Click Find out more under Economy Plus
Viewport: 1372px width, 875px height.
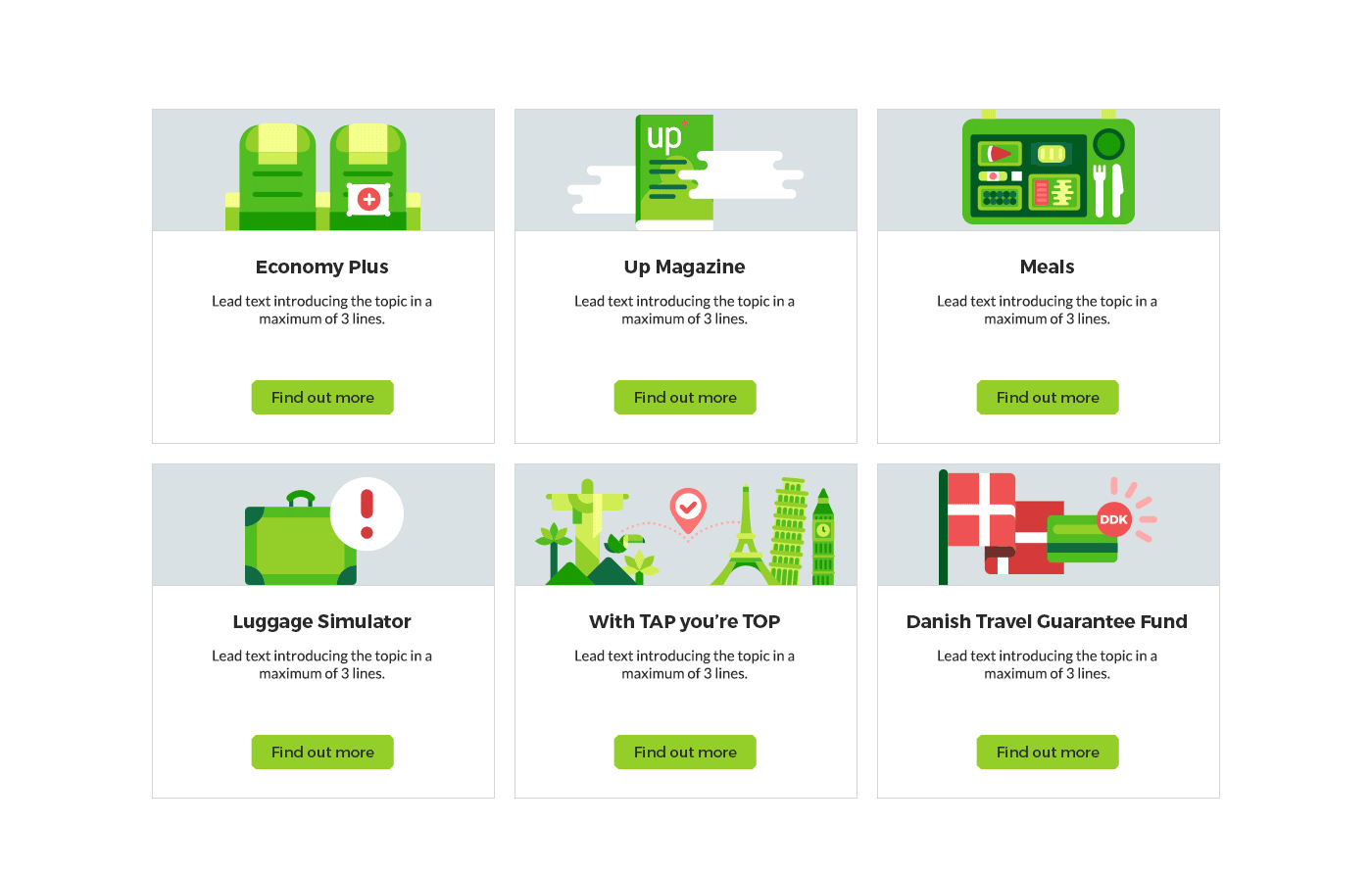[322, 397]
